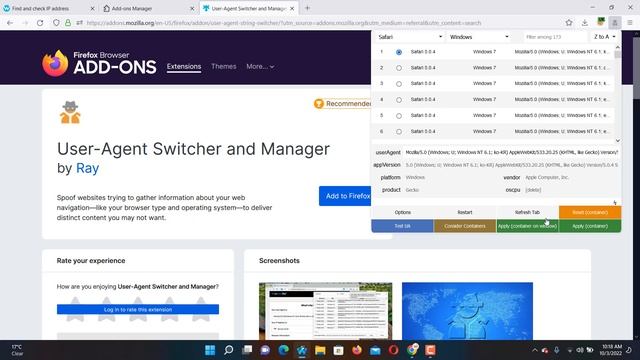Select radio button for row 1 Safari 5.0.4
640x360 pixels.
click(x=399, y=52)
